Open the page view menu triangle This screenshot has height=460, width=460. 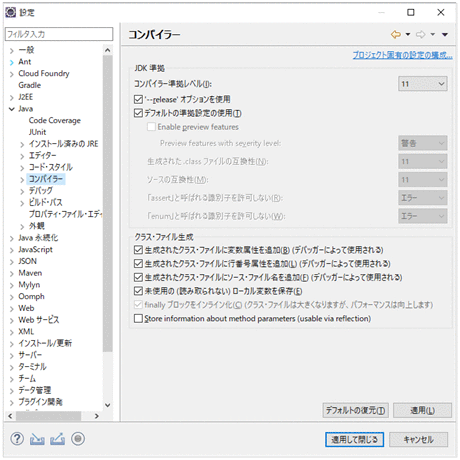[x=445, y=34]
